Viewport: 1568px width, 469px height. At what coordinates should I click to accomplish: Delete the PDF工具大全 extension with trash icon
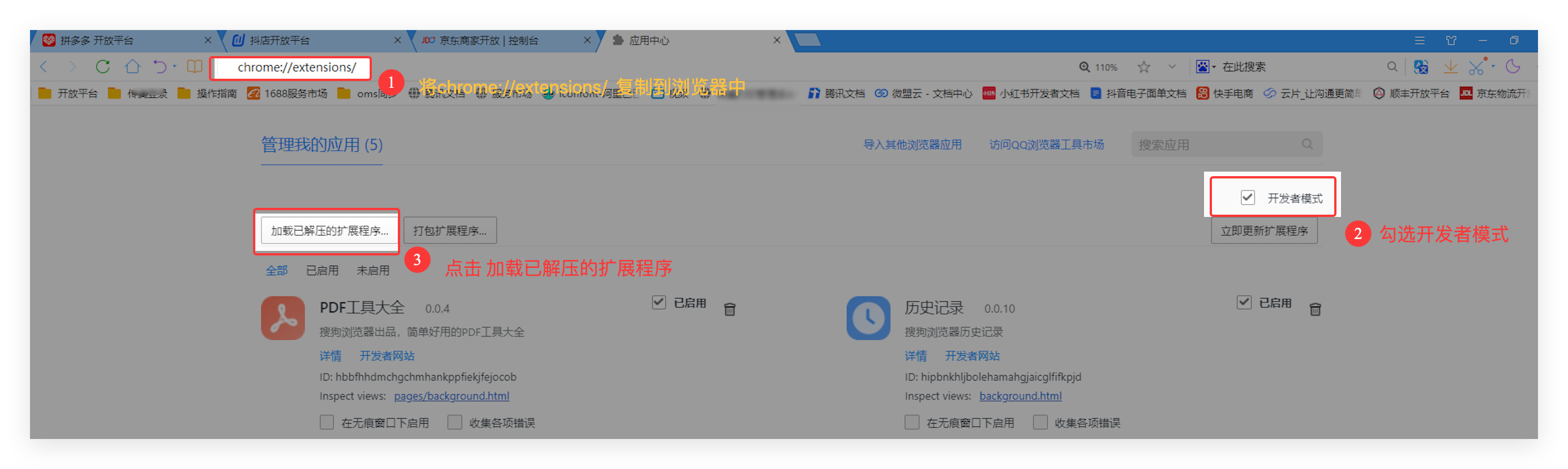coord(730,309)
